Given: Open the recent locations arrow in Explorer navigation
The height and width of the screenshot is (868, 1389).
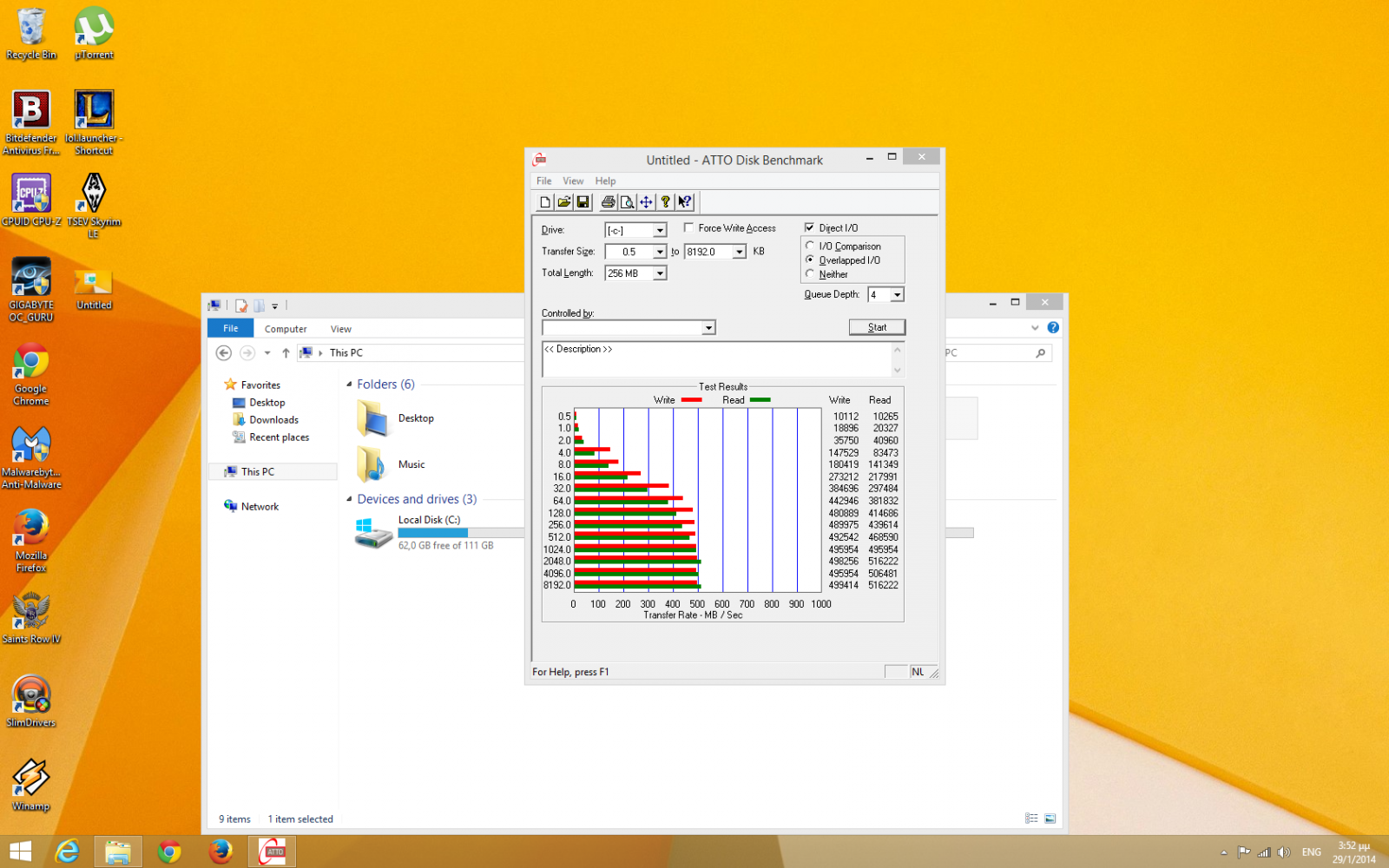Looking at the screenshot, I should (267, 353).
